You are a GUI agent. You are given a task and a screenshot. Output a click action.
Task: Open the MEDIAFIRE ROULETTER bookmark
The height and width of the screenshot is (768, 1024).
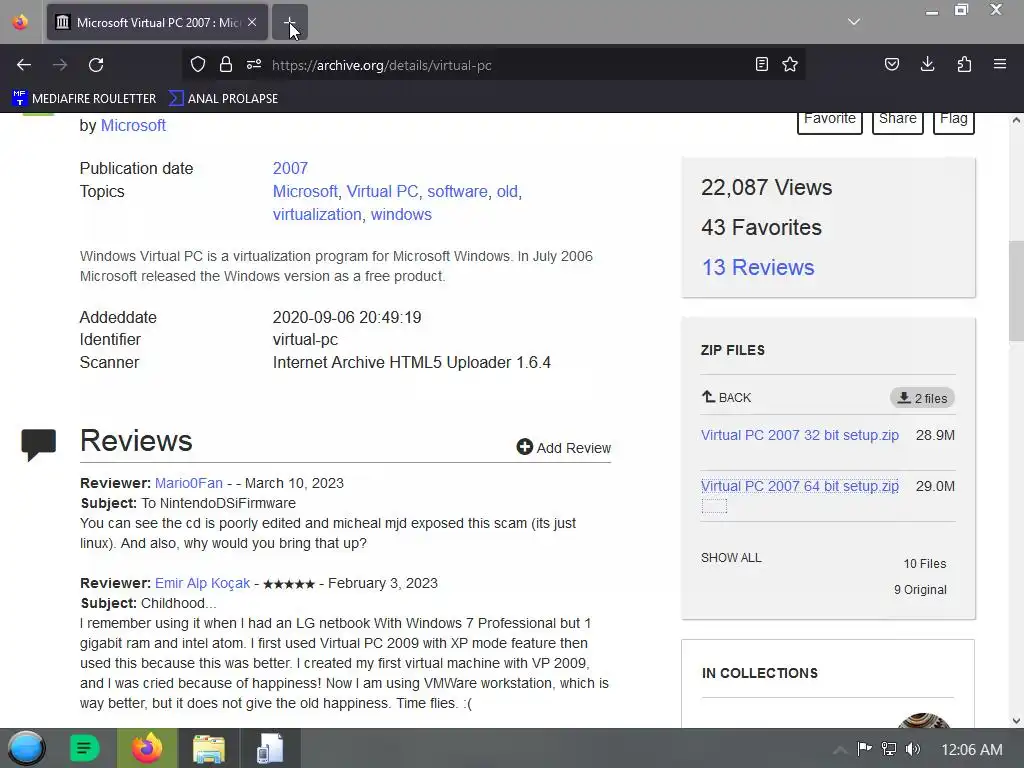coord(84,98)
